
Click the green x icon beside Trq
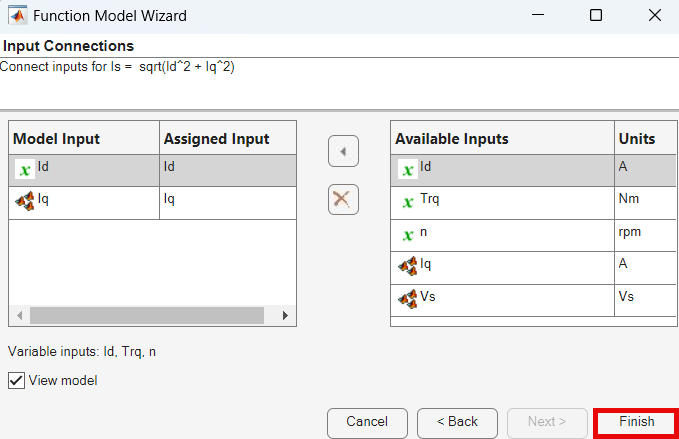point(407,202)
